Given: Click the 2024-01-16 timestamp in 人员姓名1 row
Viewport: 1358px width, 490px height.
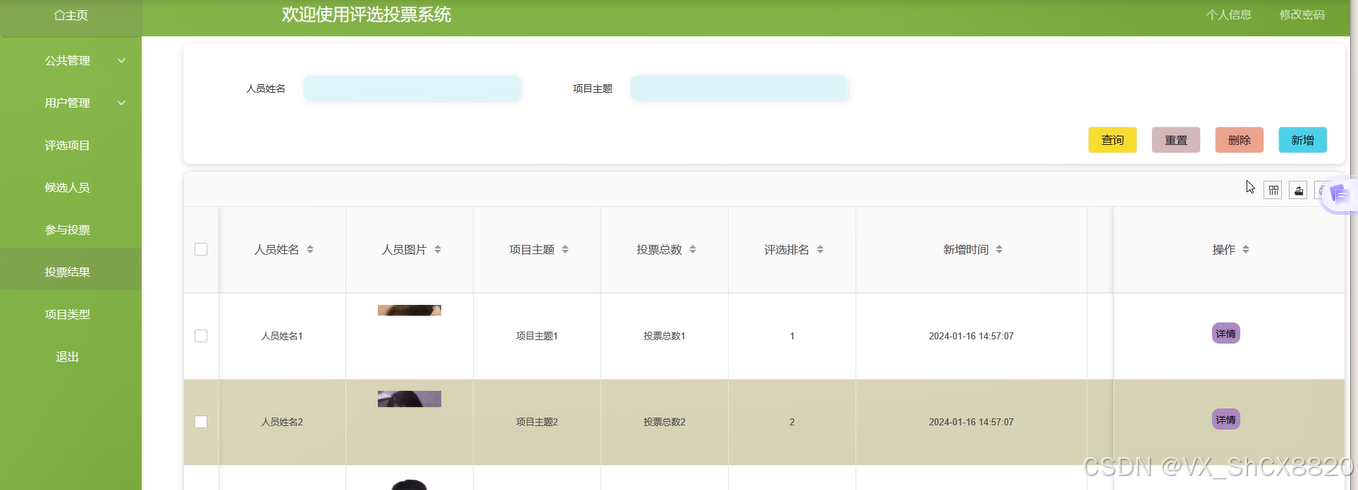Looking at the screenshot, I should click(971, 336).
